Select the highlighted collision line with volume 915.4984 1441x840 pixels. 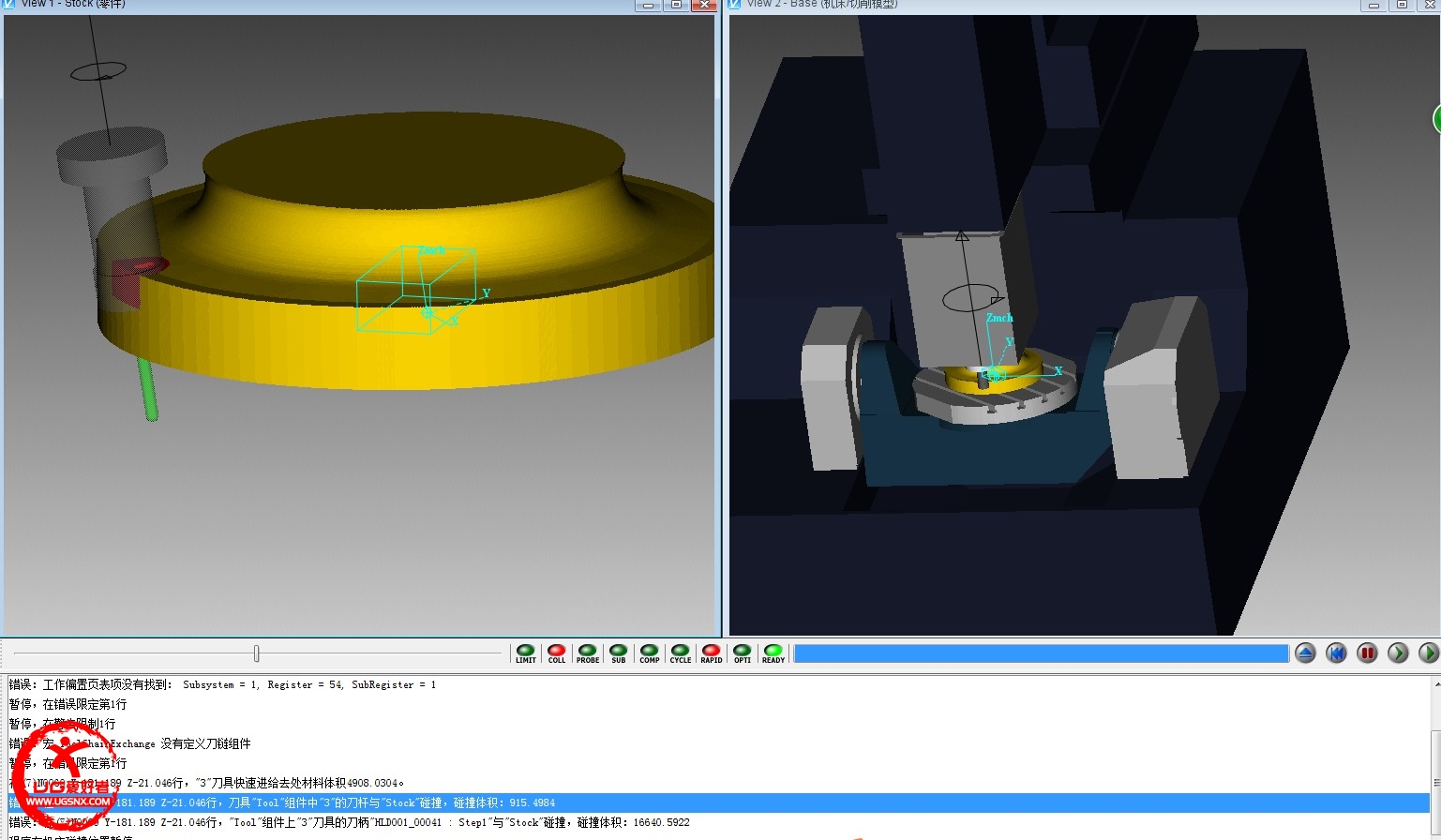pos(719,802)
